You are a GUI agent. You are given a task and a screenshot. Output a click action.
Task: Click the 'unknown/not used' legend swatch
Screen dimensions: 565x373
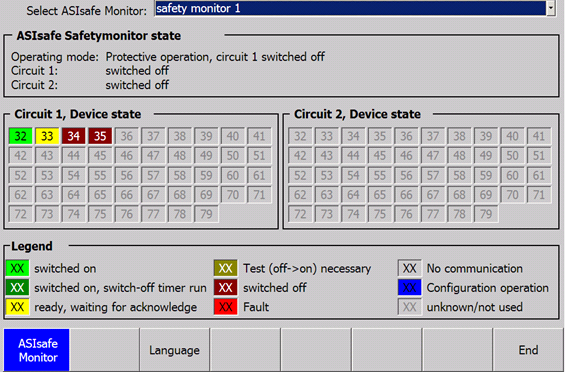click(x=410, y=307)
